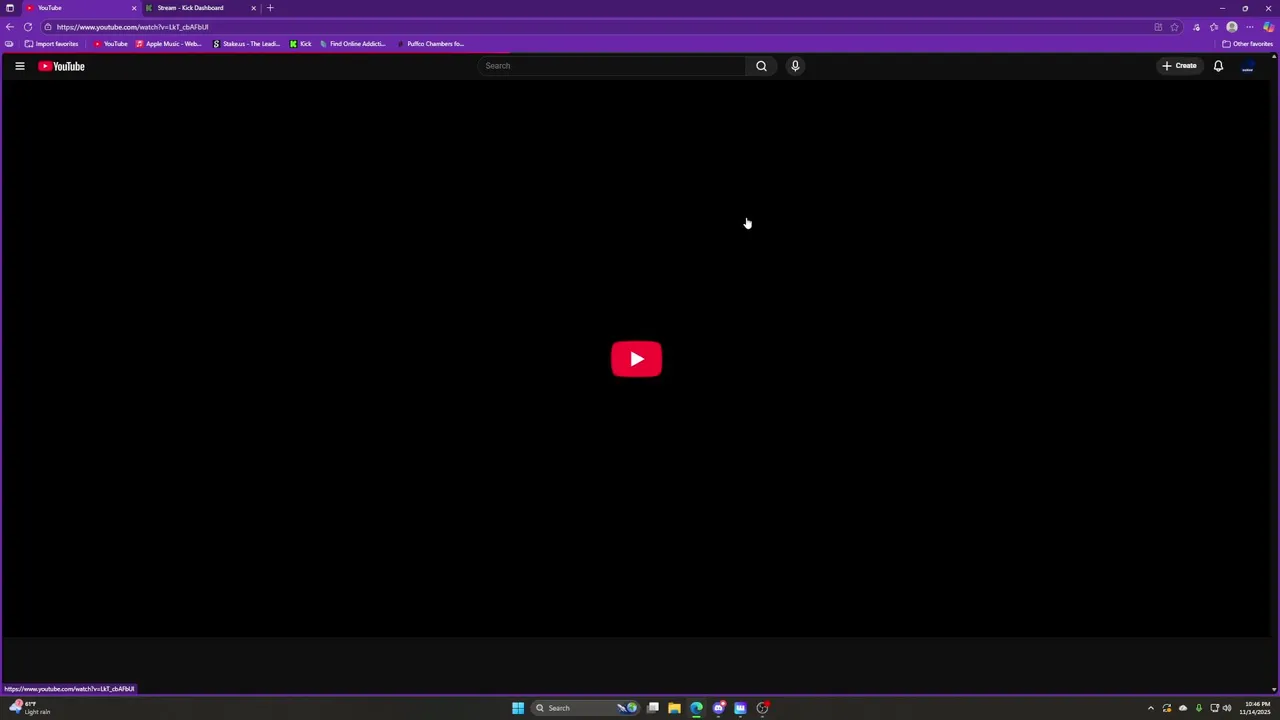This screenshot has width=1280, height=720.
Task: Open Microsoft Edge taskbar icon
Action: pyautogui.click(x=696, y=708)
